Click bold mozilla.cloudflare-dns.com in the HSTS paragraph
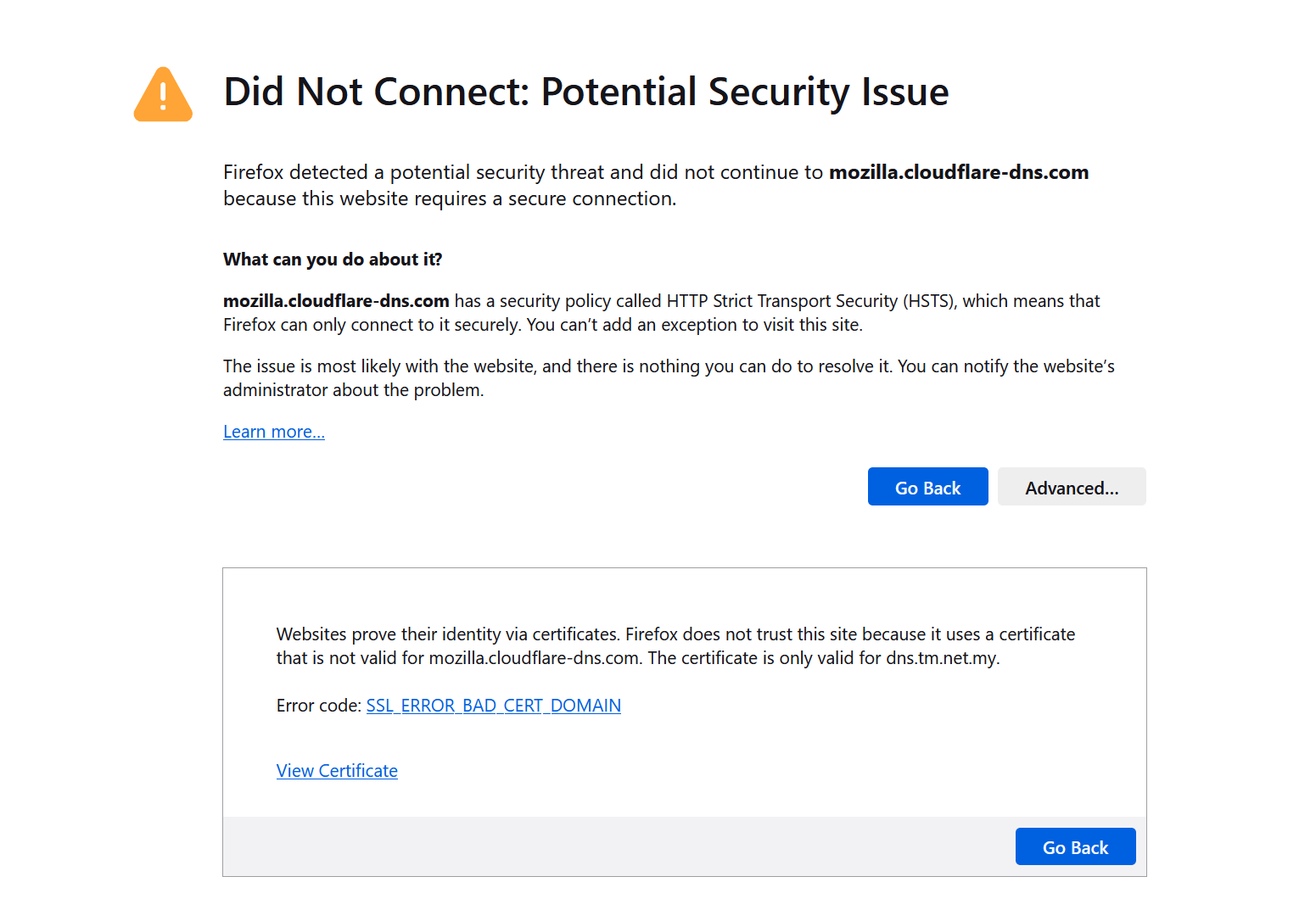The width and height of the screenshot is (1316, 899). click(x=336, y=301)
